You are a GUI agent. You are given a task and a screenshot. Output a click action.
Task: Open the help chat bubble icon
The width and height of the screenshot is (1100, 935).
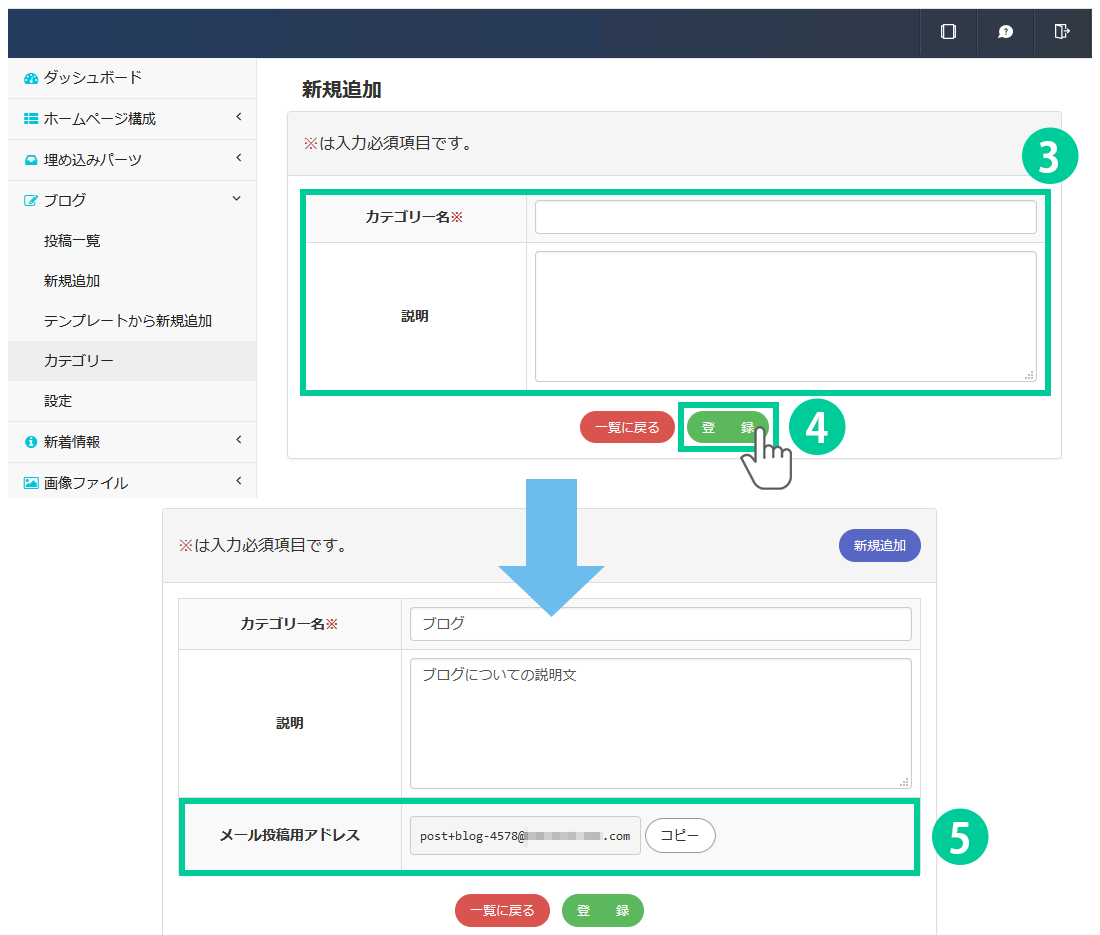coord(1005,32)
